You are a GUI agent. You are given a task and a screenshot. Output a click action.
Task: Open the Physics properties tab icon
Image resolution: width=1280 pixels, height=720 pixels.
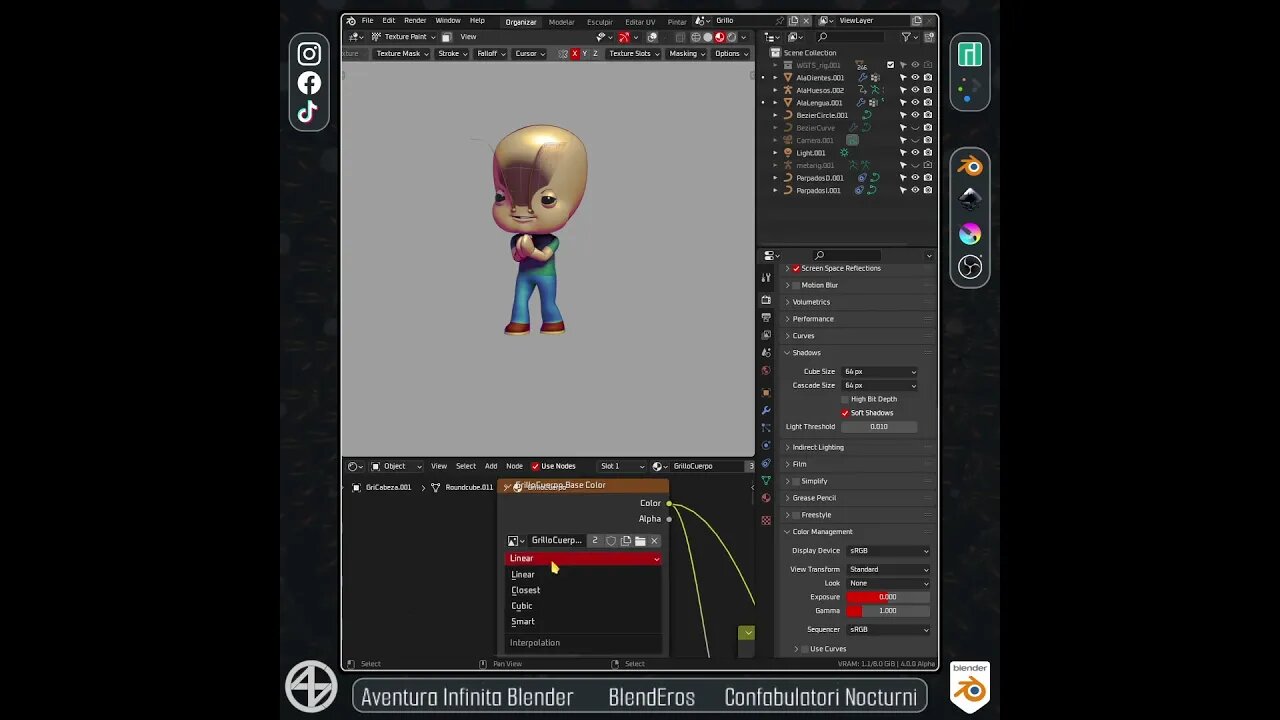(x=766, y=445)
